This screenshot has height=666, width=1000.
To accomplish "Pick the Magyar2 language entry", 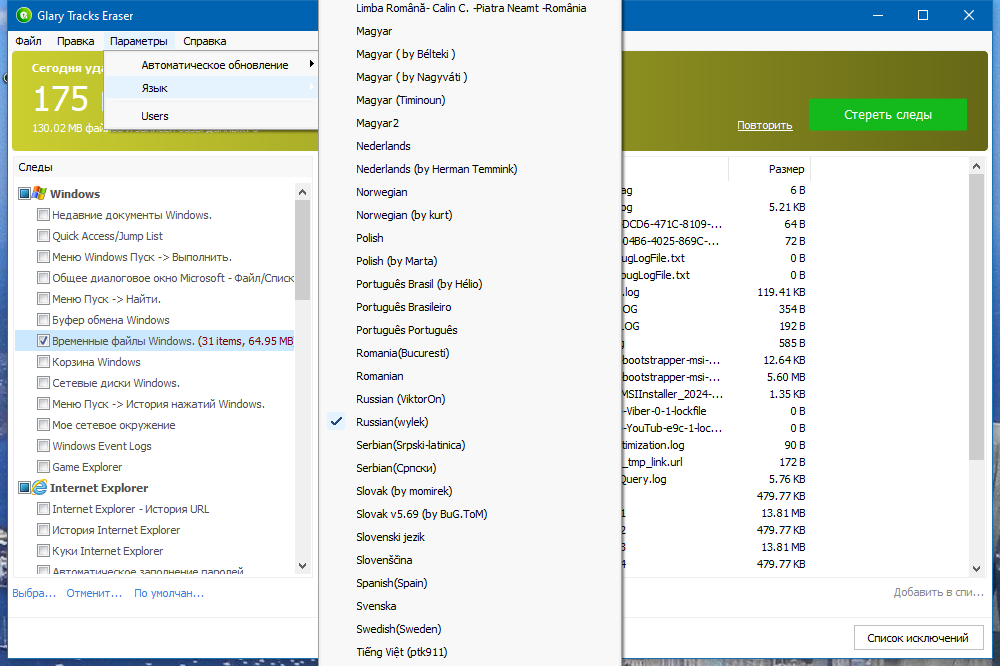I will coord(470,123).
